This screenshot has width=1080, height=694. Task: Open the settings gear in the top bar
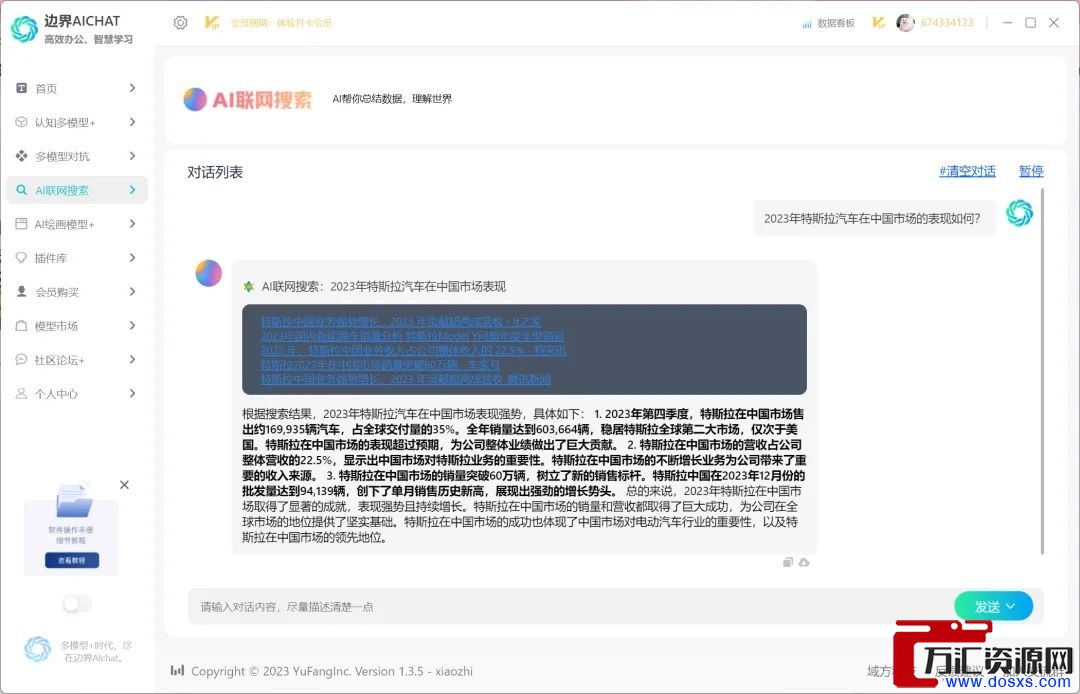(x=180, y=23)
